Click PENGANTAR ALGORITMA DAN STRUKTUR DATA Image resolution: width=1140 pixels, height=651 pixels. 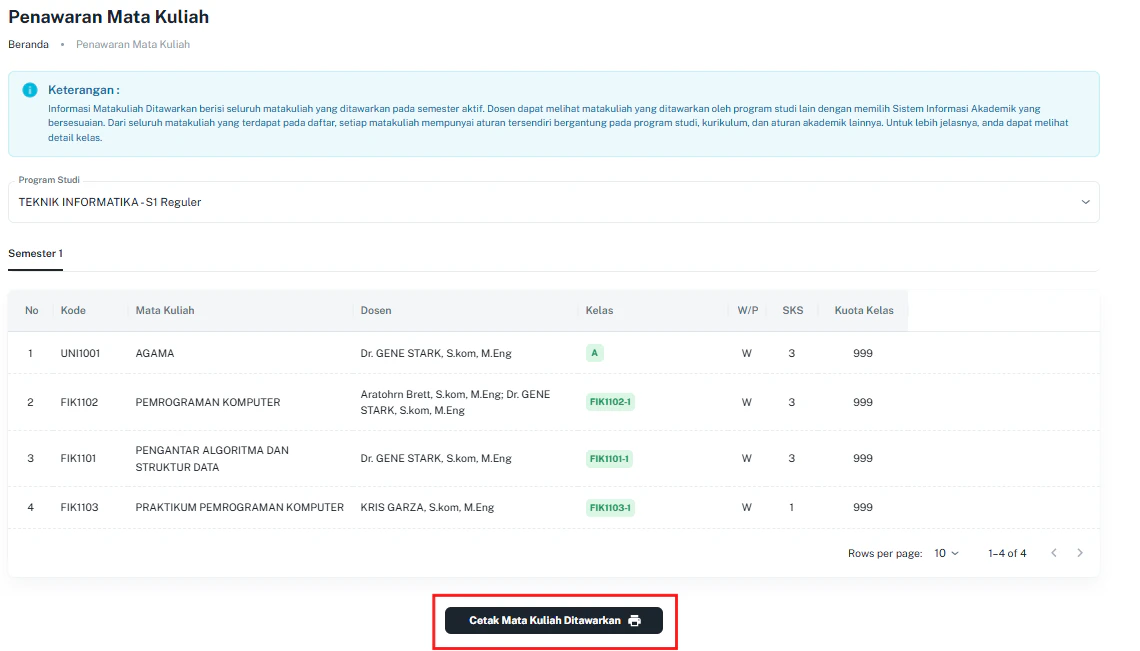click(x=212, y=459)
